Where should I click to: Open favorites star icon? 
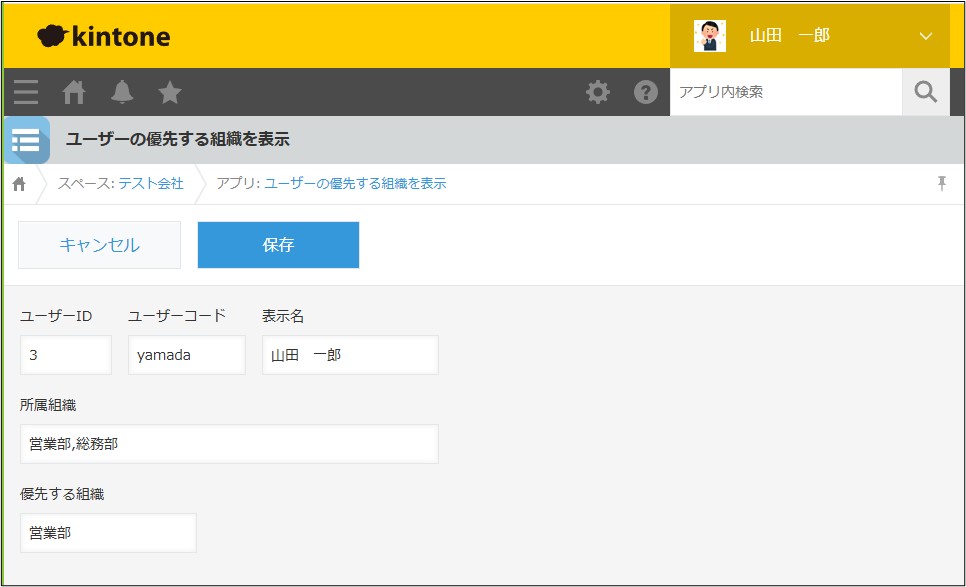[170, 92]
